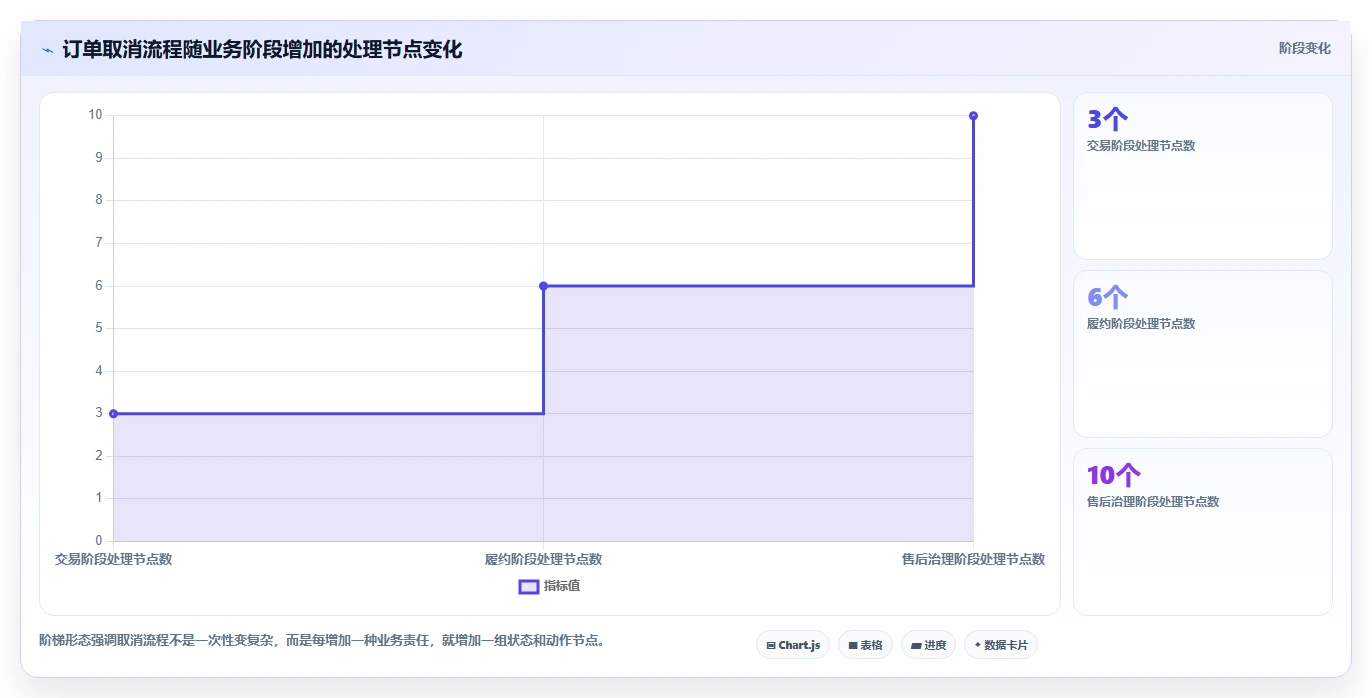Click the x-axis label 履约阶段处理节点数
Image resolution: width=1372 pixels, height=698 pixels.
coord(543,559)
